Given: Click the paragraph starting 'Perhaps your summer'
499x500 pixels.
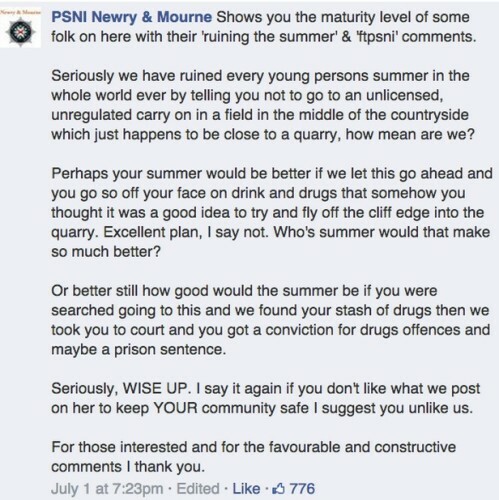Looking at the screenshot, I should (272, 213).
